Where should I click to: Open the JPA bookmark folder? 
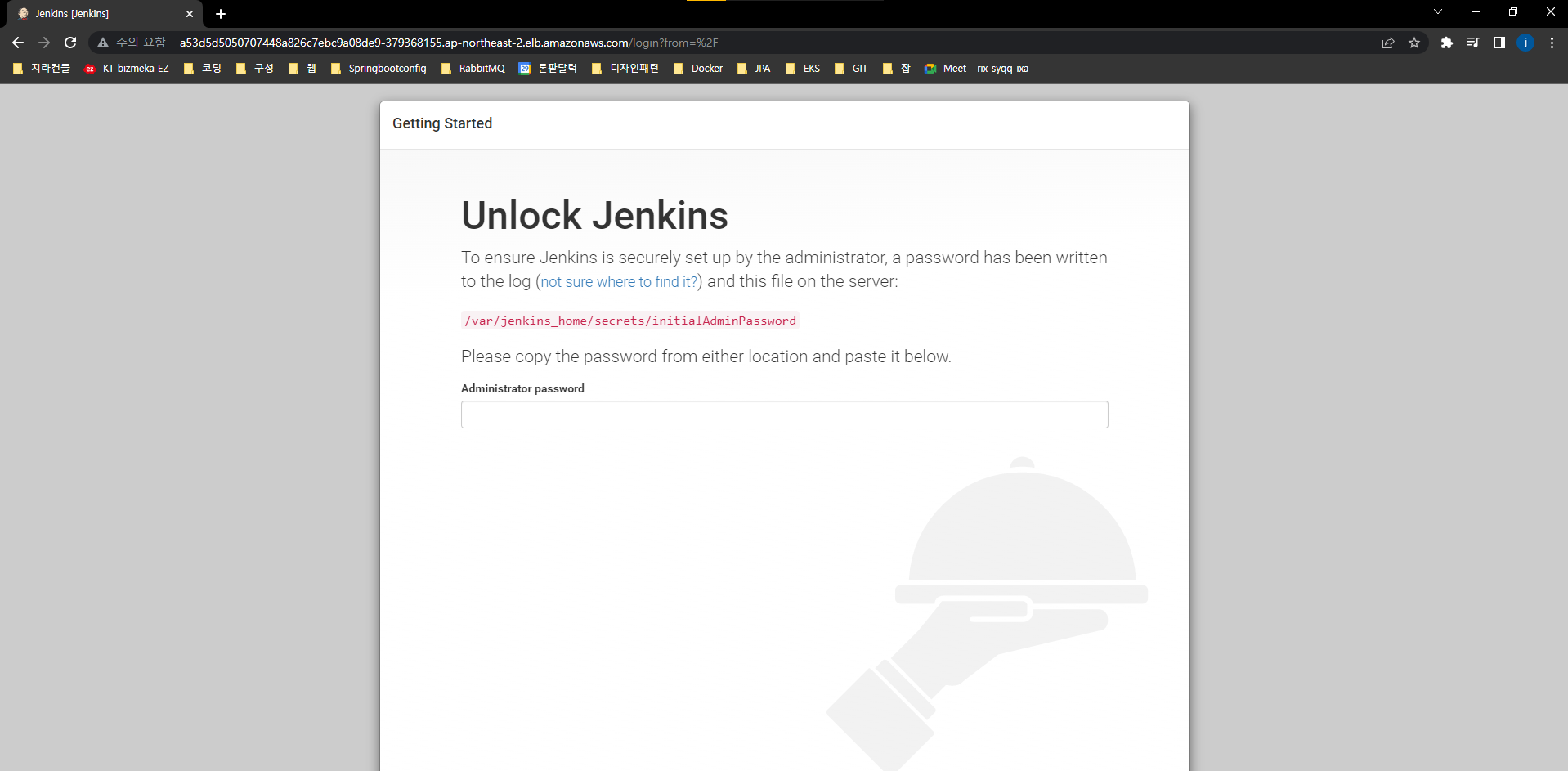[x=754, y=69]
